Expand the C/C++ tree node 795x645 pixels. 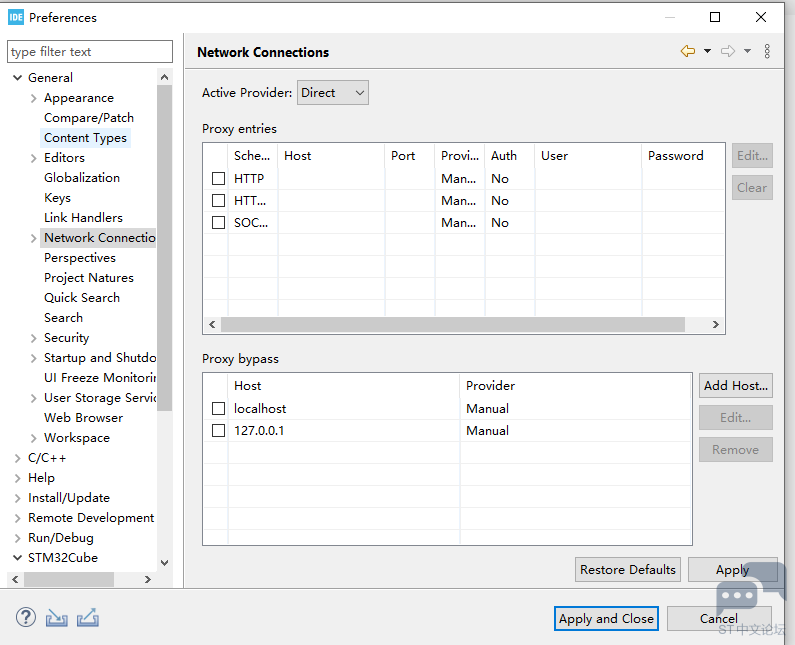pos(17,458)
